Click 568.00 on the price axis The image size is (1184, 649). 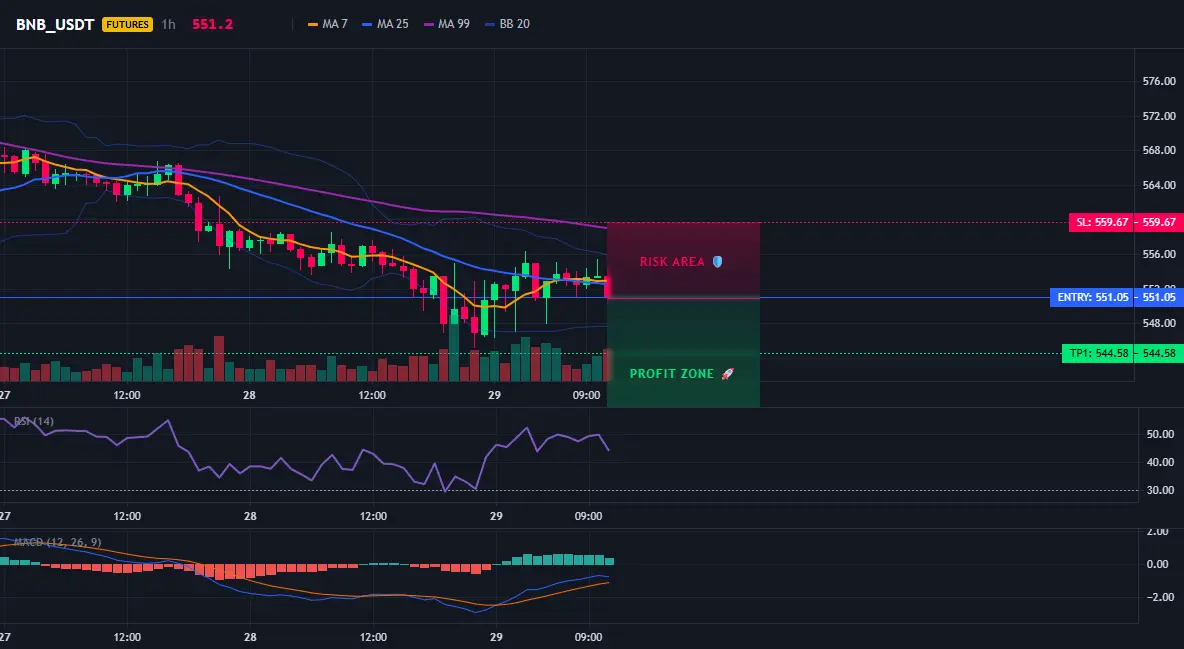[1159, 150]
